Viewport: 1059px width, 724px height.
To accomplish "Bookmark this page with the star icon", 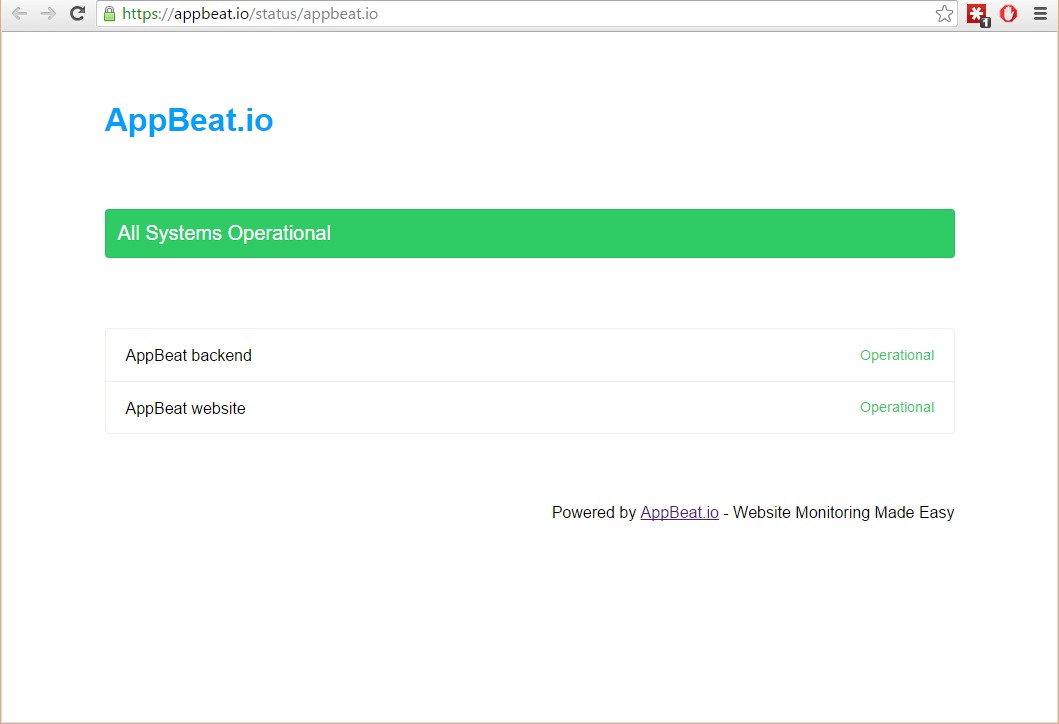I will pos(944,14).
